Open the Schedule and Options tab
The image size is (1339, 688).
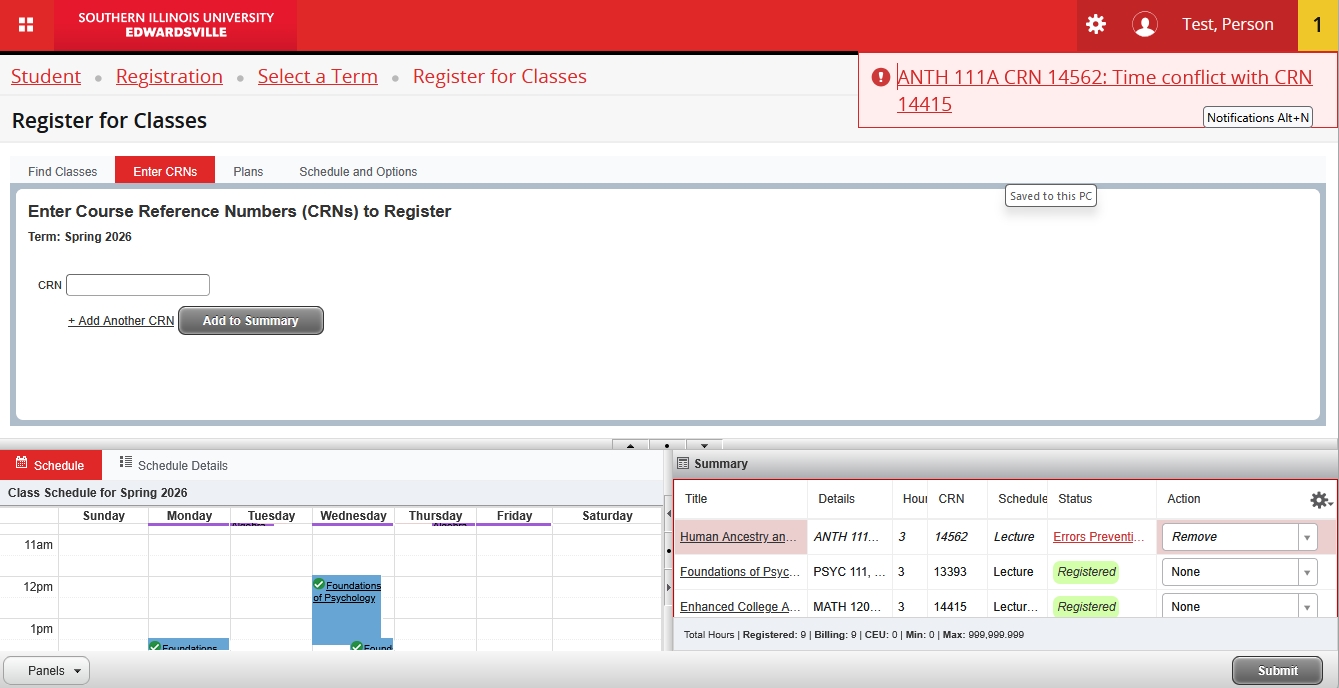[x=358, y=171]
